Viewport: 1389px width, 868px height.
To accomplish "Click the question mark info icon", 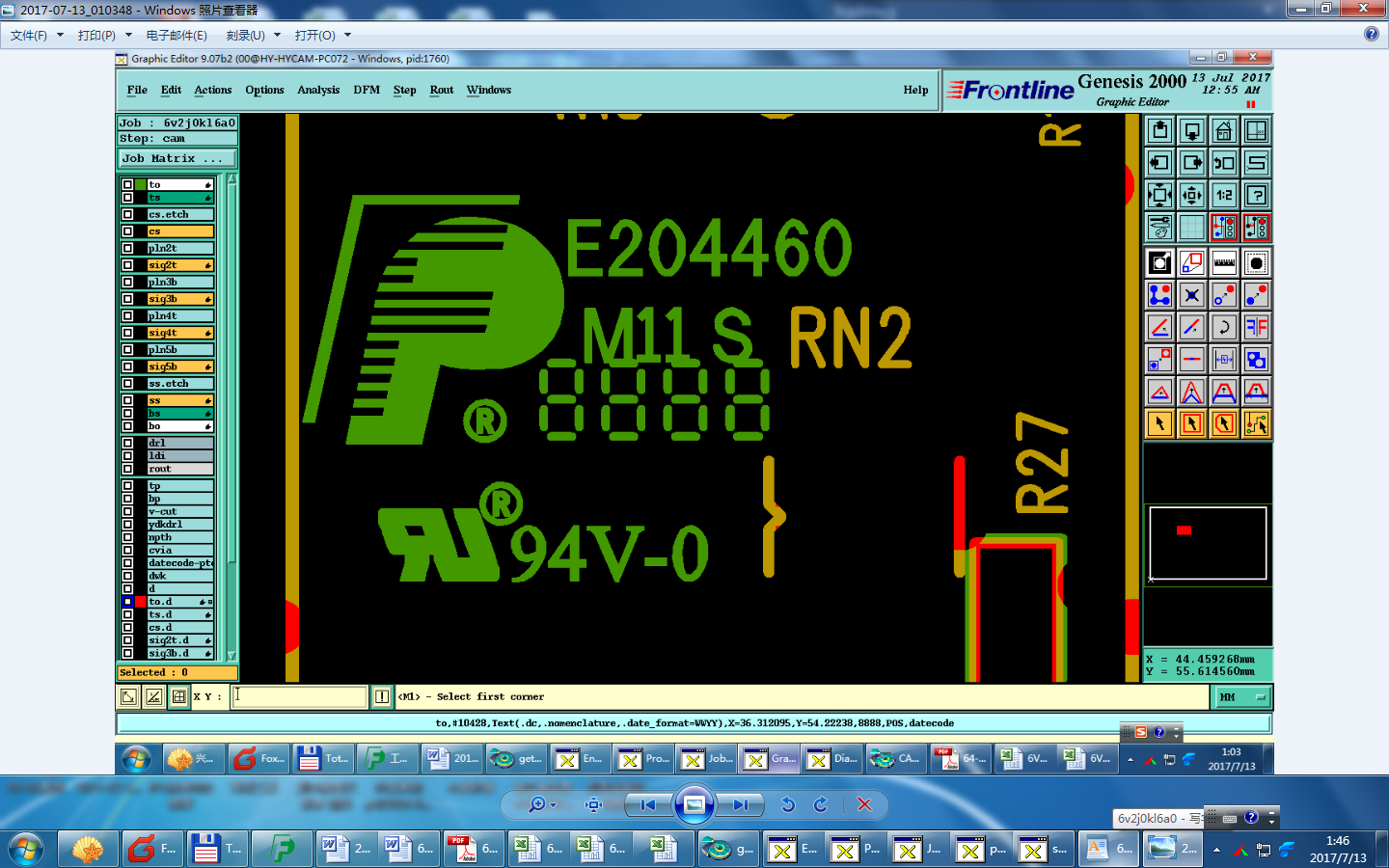I will [x=1256, y=195].
